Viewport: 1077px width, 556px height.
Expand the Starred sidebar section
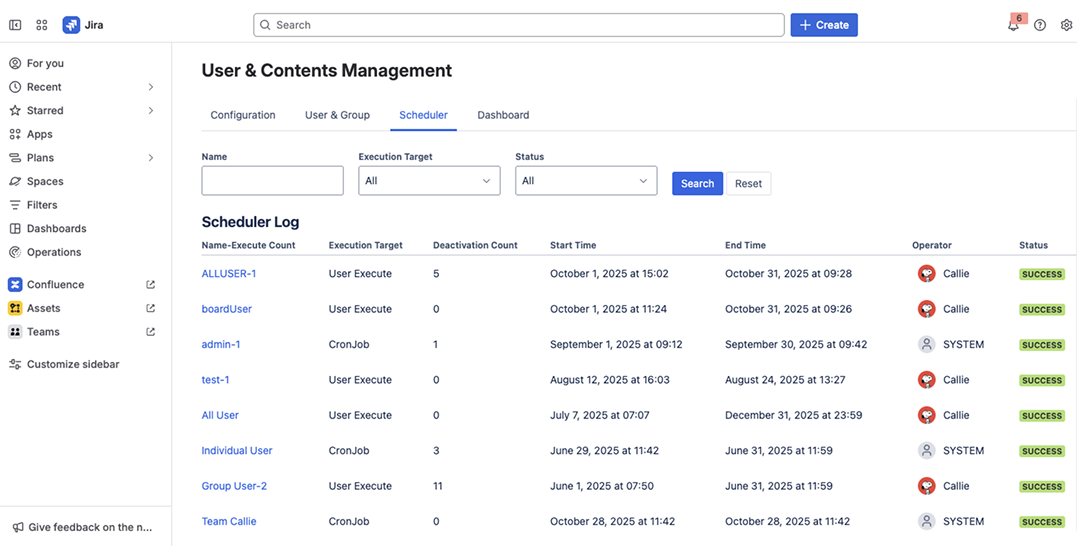coord(151,111)
